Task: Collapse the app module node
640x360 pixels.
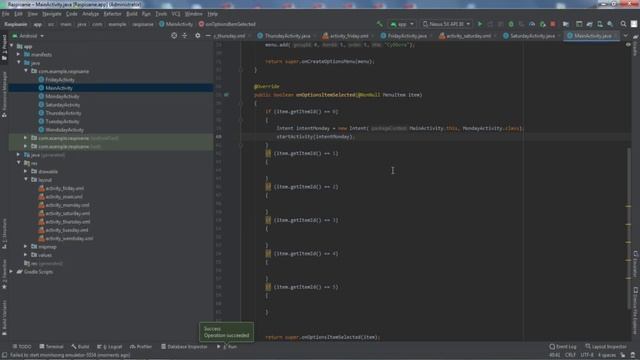Action: pyautogui.click(x=12, y=46)
